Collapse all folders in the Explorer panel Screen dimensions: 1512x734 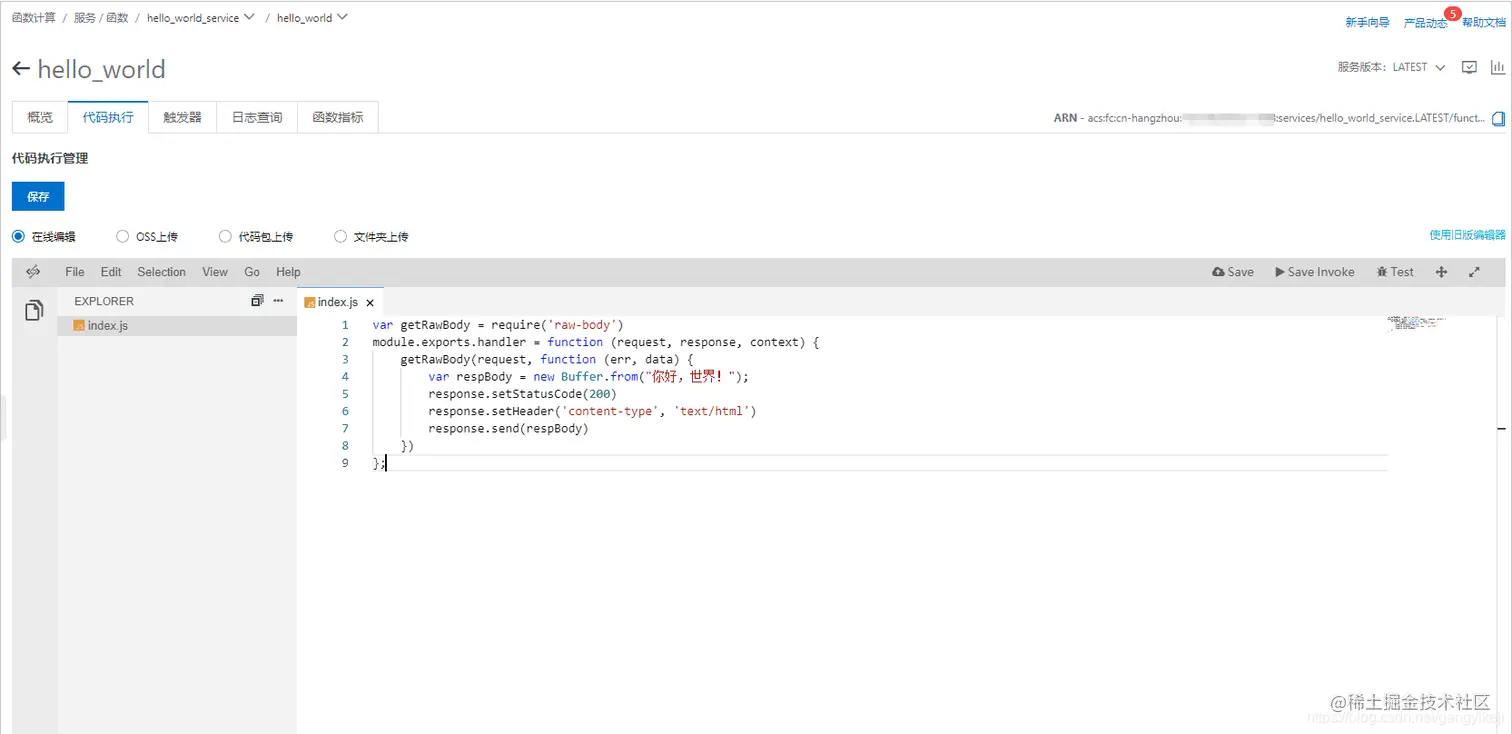point(257,301)
